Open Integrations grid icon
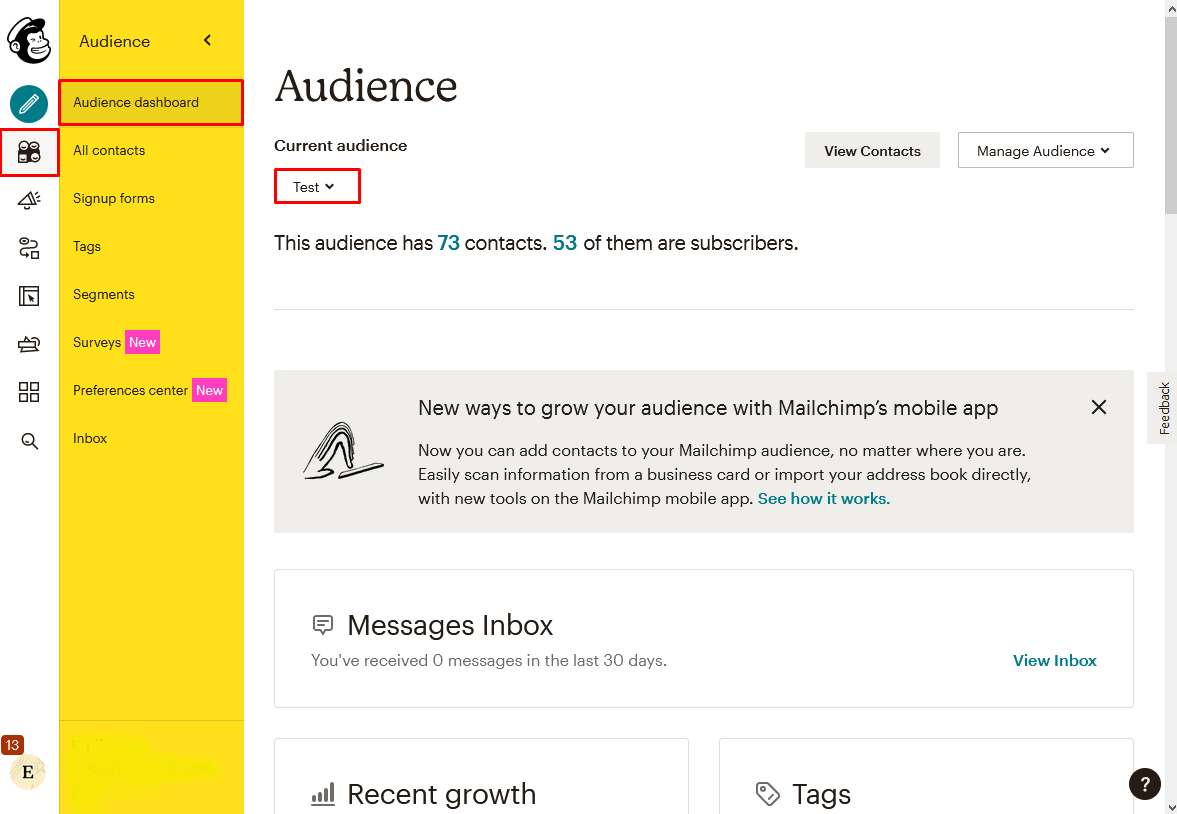The image size is (1177, 814). tap(29, 392)
